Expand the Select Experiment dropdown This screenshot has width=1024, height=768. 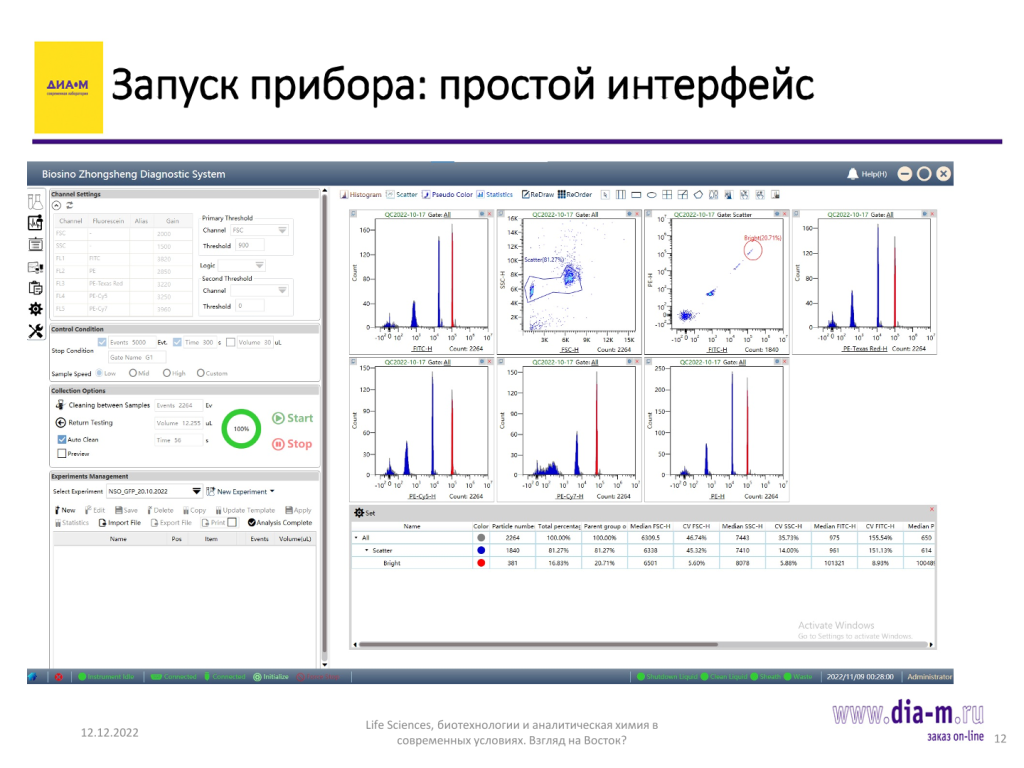[x=196, y=491]
